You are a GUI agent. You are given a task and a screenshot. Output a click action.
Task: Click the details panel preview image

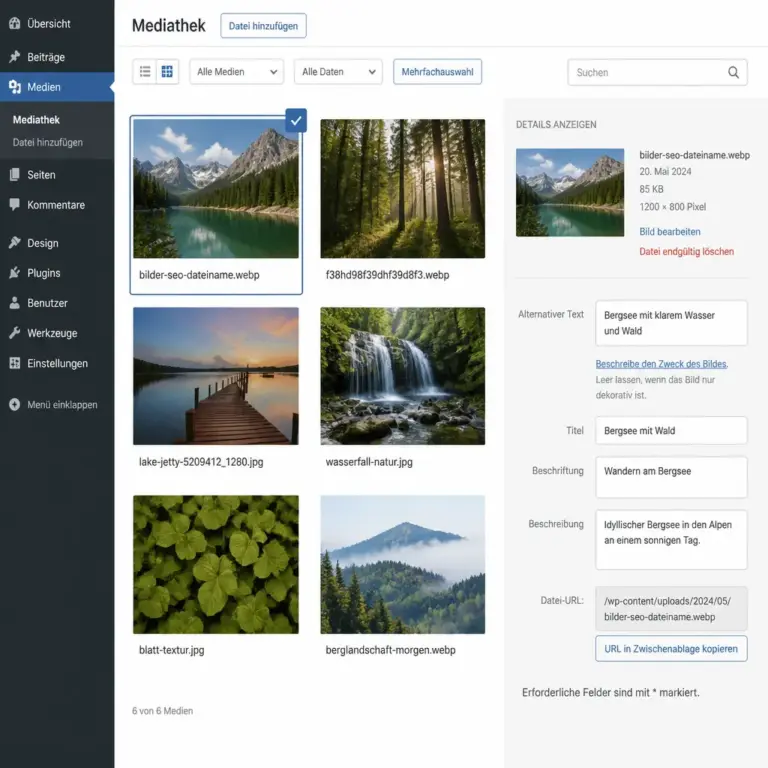(x=570, y=192)
